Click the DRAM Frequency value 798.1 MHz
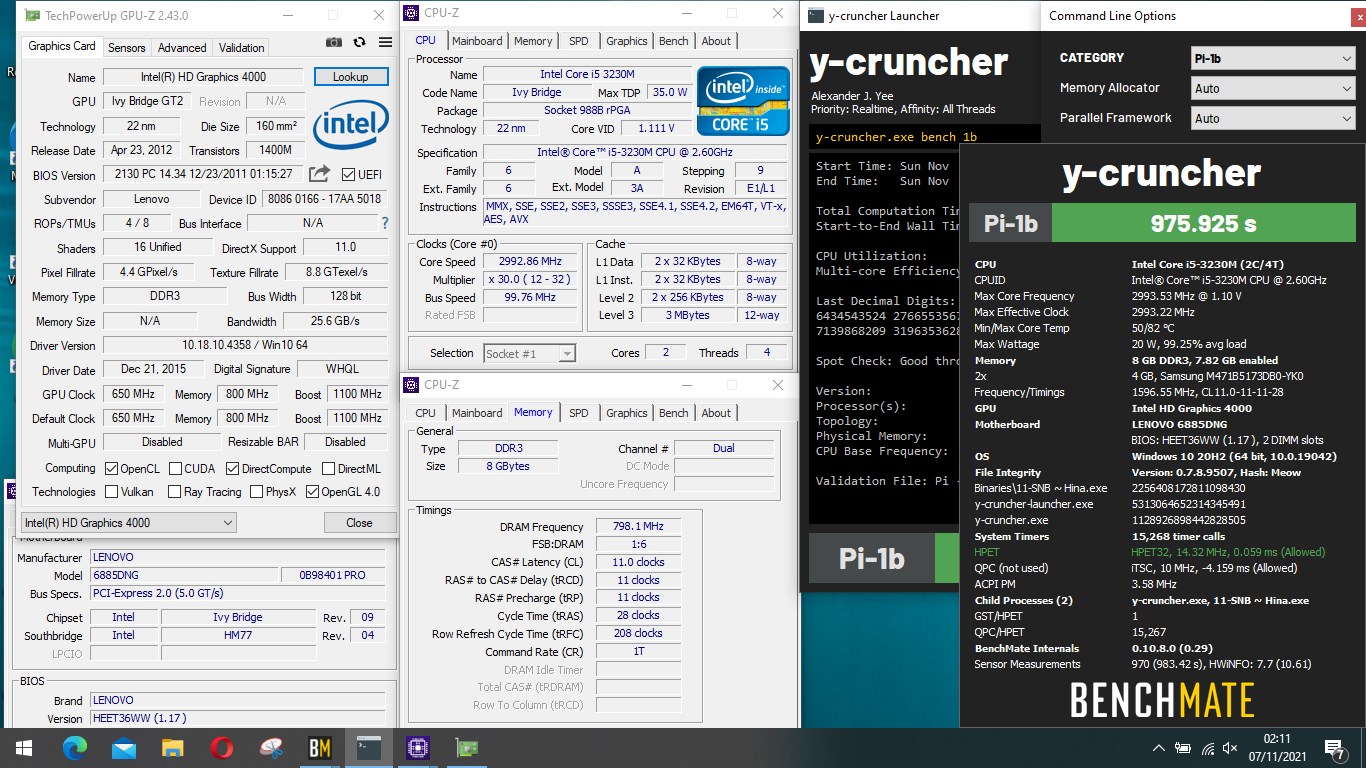The width and height of the screenshot is (1366, 768). click(638, 527)
